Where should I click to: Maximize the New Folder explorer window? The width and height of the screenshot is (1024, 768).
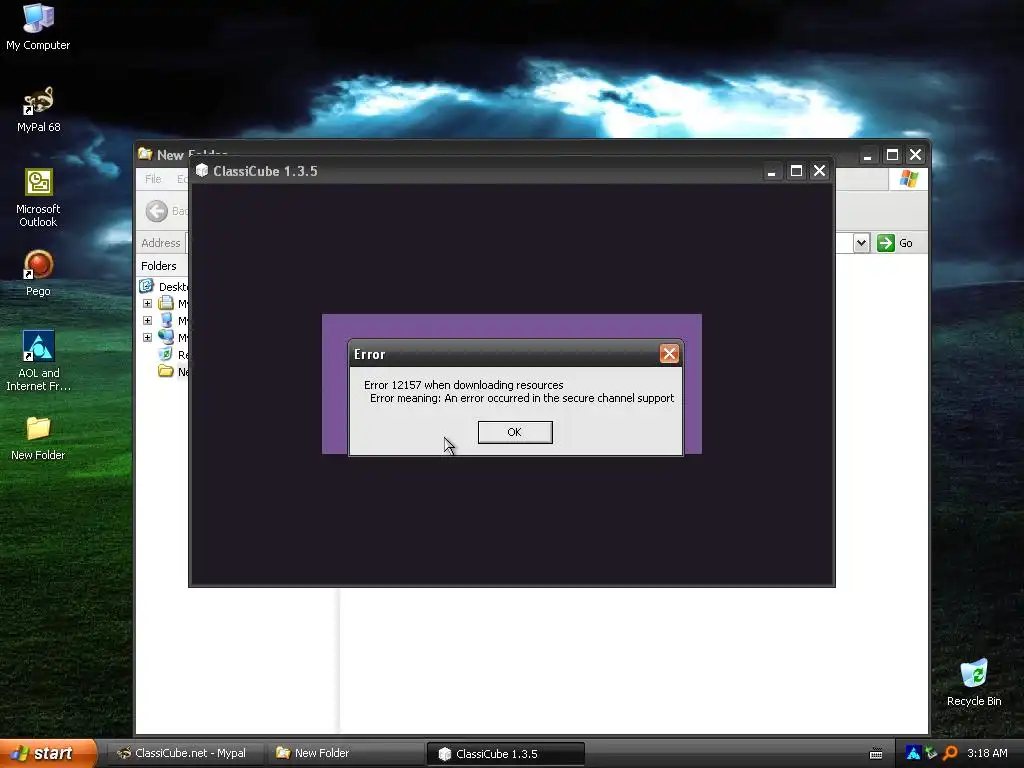pos(892,155)
